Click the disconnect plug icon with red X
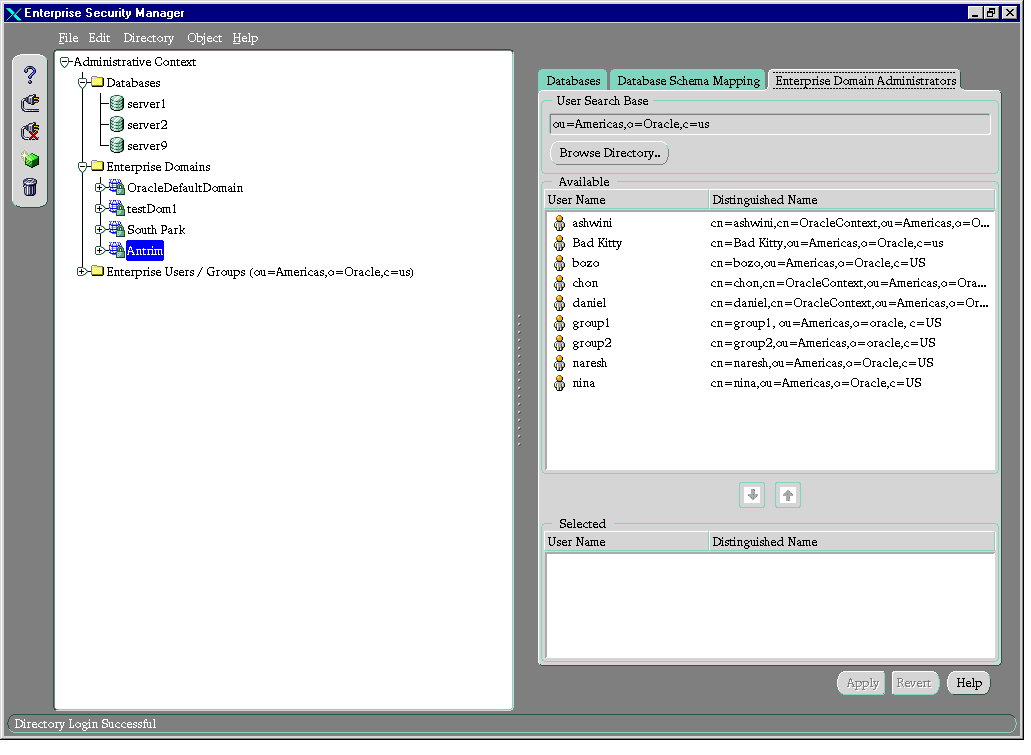The width and height of the screenshot is (1031, 755). pos(30,131)
